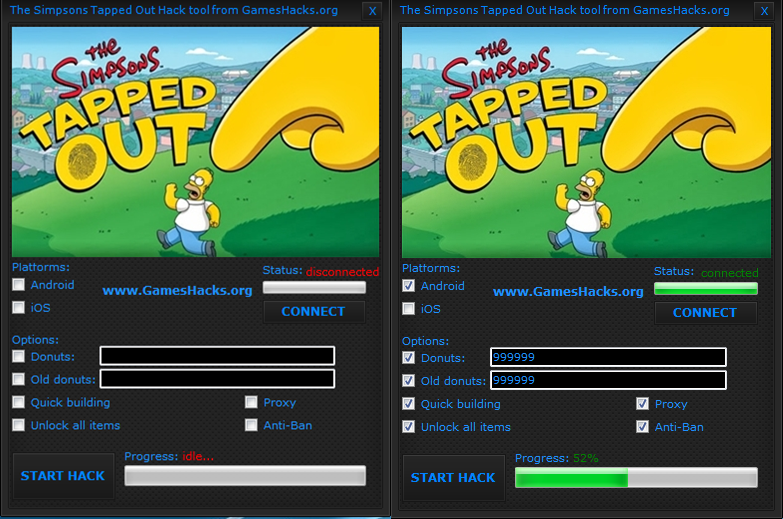Uncheck Anti-Ban in the connected window
Viewport: 783px width, 519px height.
coord(642,427)
